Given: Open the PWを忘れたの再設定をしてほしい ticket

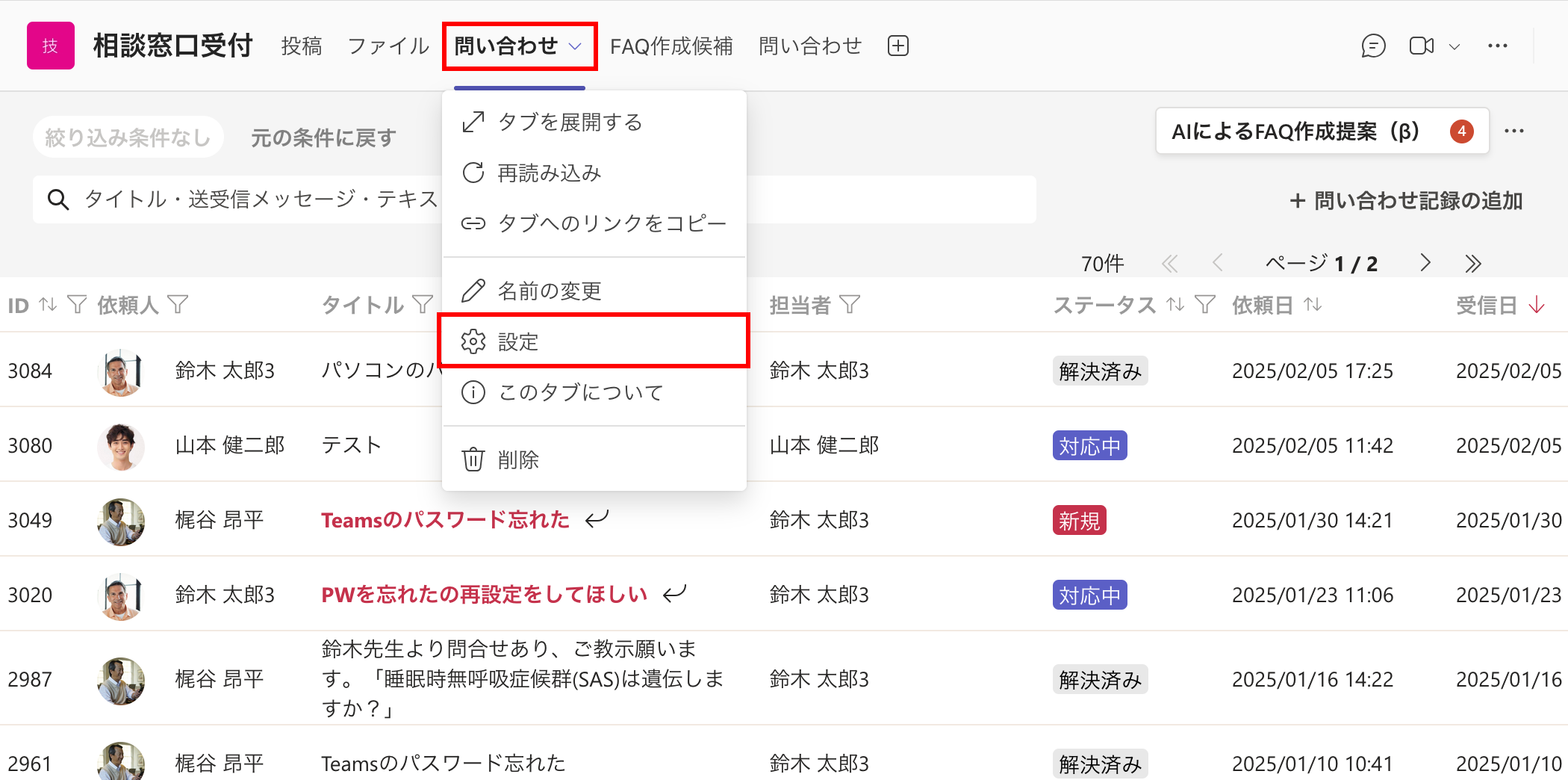Looking at the screenshot, I should 485,595.
